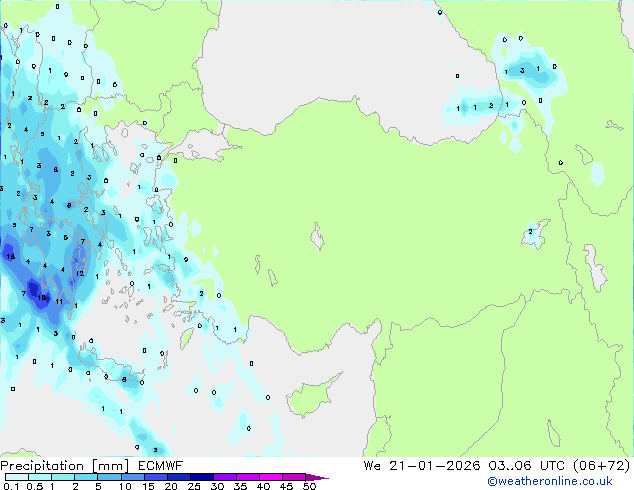Click the legend label "35"
The image size is (634, 490).
(x=240, y=486)
